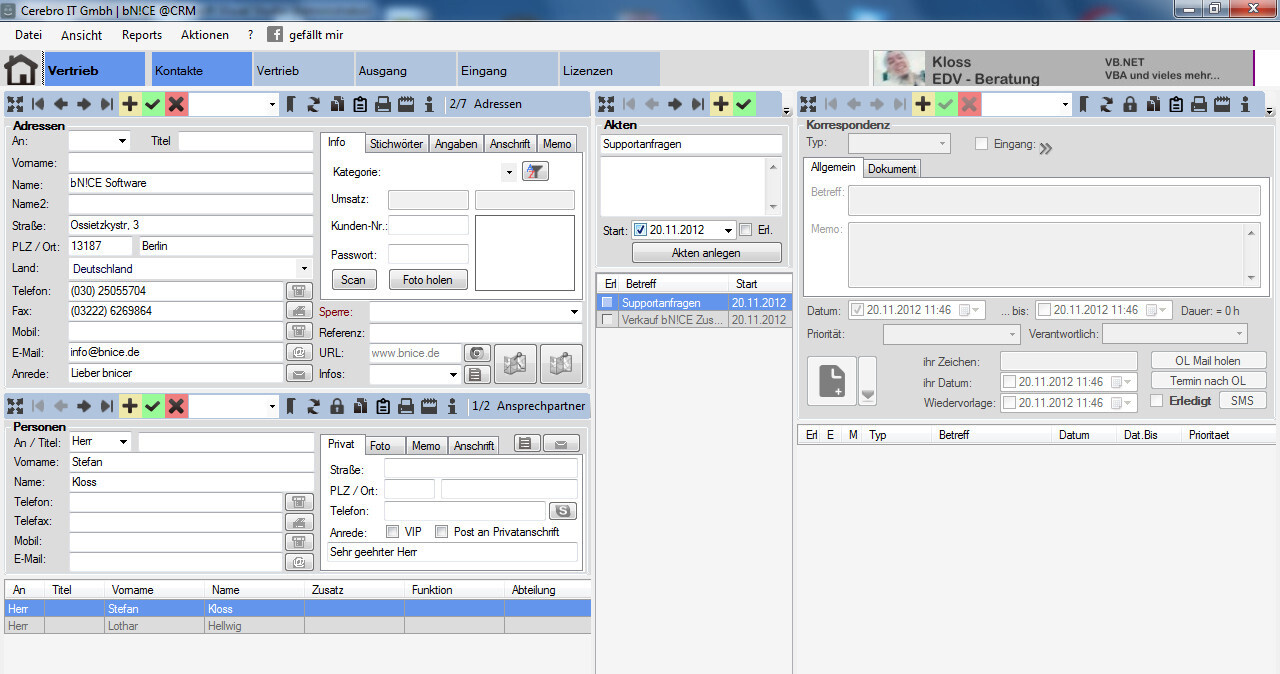Image resolution: width=1280 pixels, height=674 pixels.
Task: Open the Reports menu
Action: pos(142,35)
